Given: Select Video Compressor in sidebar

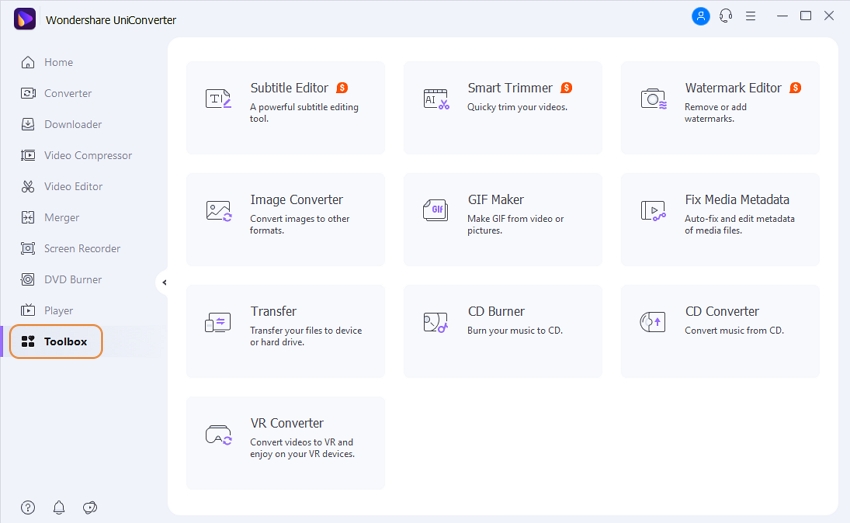Looking at the screenshot, I should 87,155.
